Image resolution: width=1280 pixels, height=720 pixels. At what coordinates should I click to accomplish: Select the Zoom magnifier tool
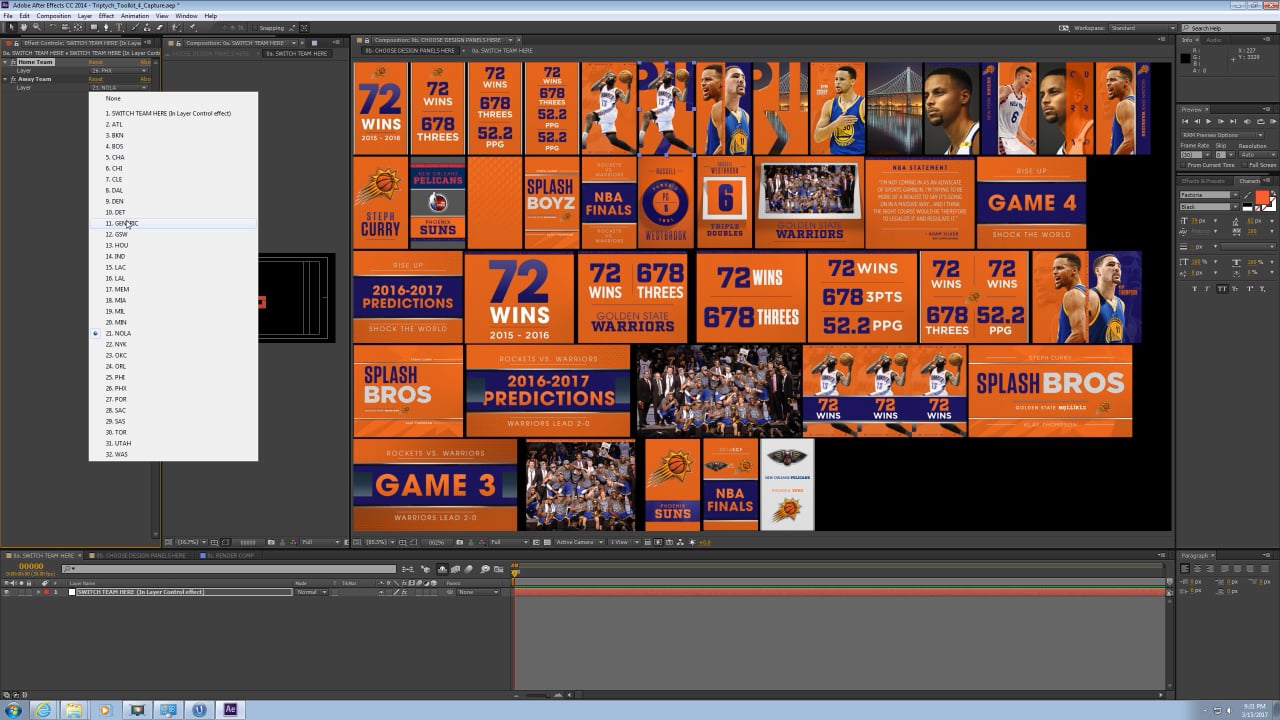[37, 27]
